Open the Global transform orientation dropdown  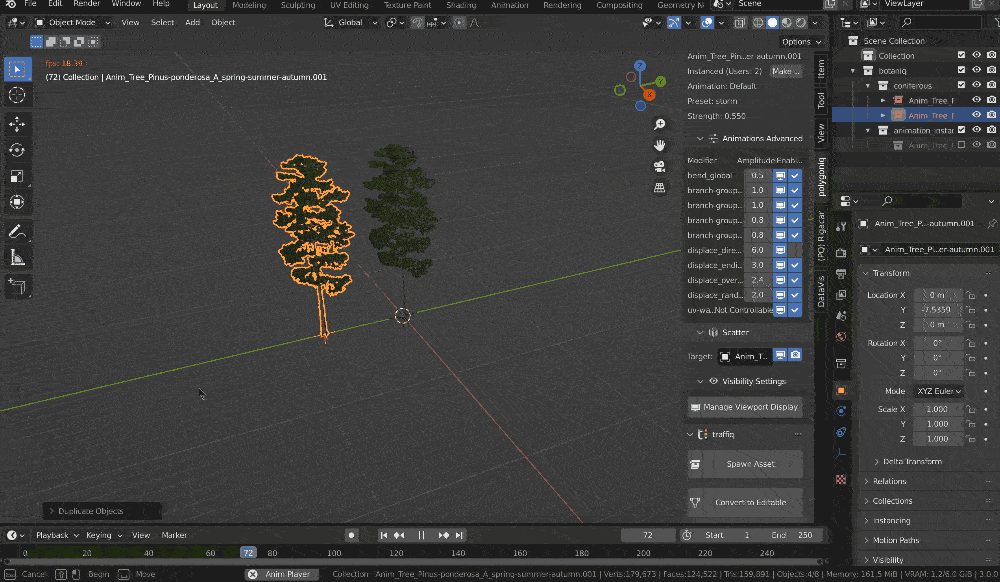pyautogui.click(x=350, y=22)
